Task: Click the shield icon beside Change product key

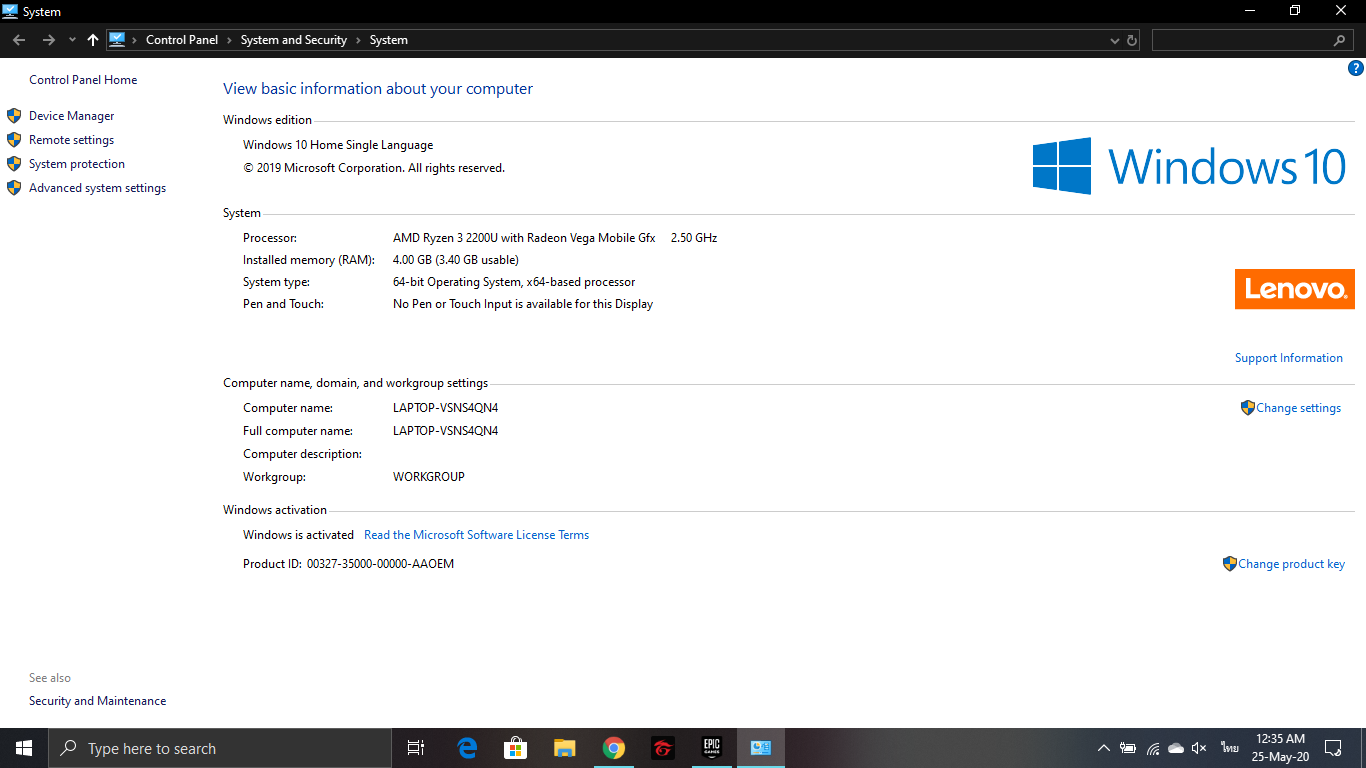Action: click(1229, 564)
